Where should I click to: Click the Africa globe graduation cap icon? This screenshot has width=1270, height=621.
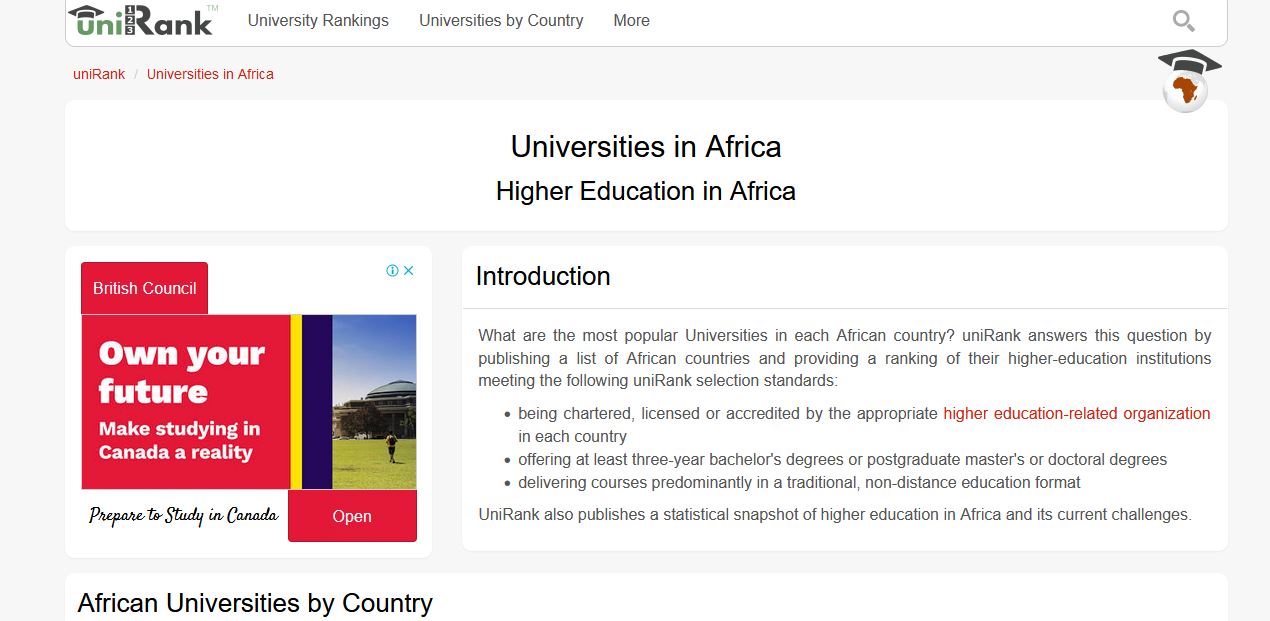pyautogui.click(x=1187, y=81)
